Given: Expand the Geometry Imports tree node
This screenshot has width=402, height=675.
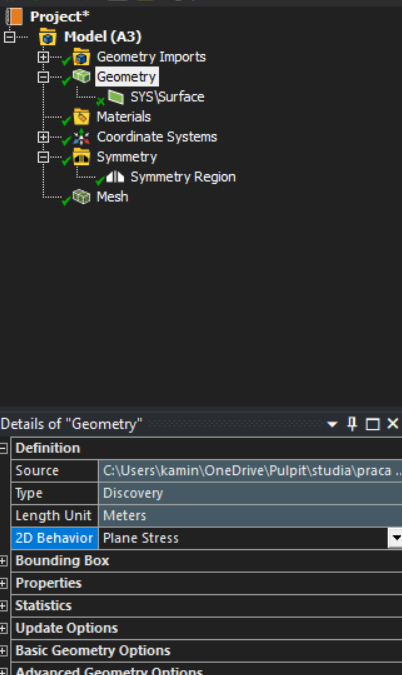Looking at the screenshot, I should tap(43, 57).
